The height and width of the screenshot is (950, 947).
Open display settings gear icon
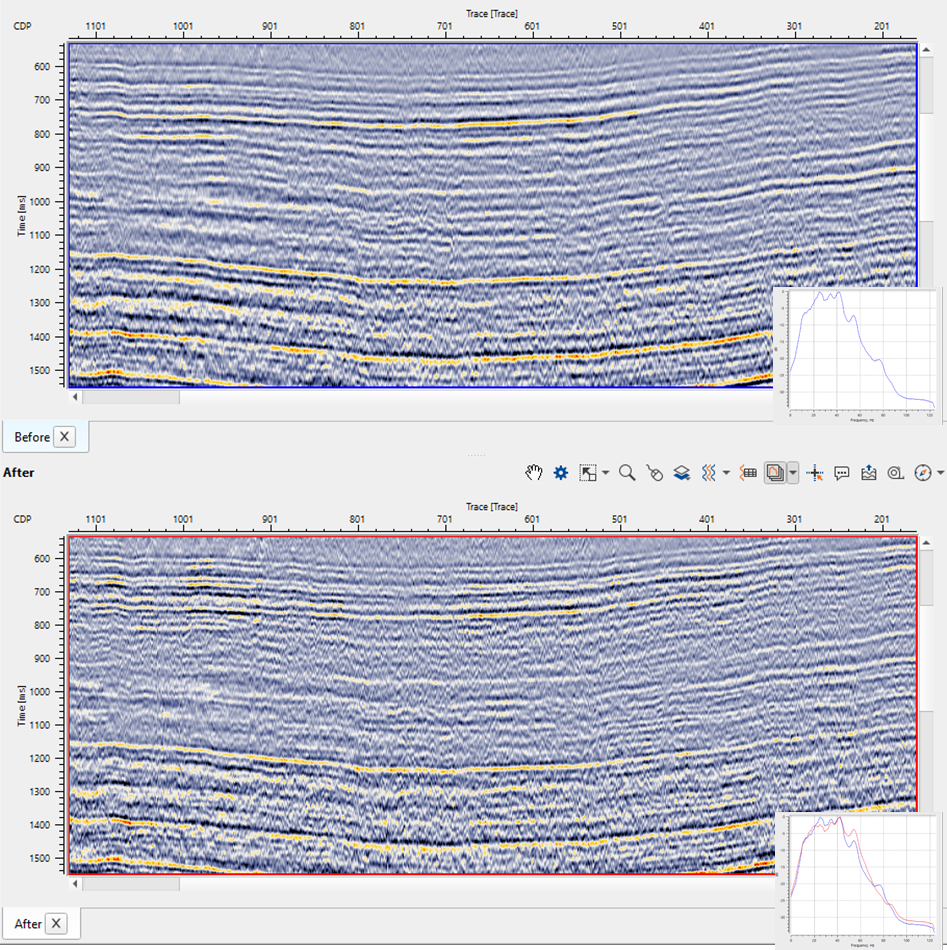coord(561,473)
